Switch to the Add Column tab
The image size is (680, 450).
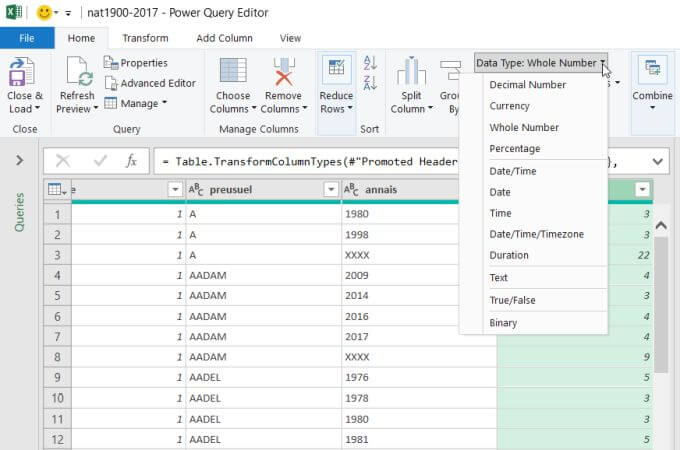[224, 38]
